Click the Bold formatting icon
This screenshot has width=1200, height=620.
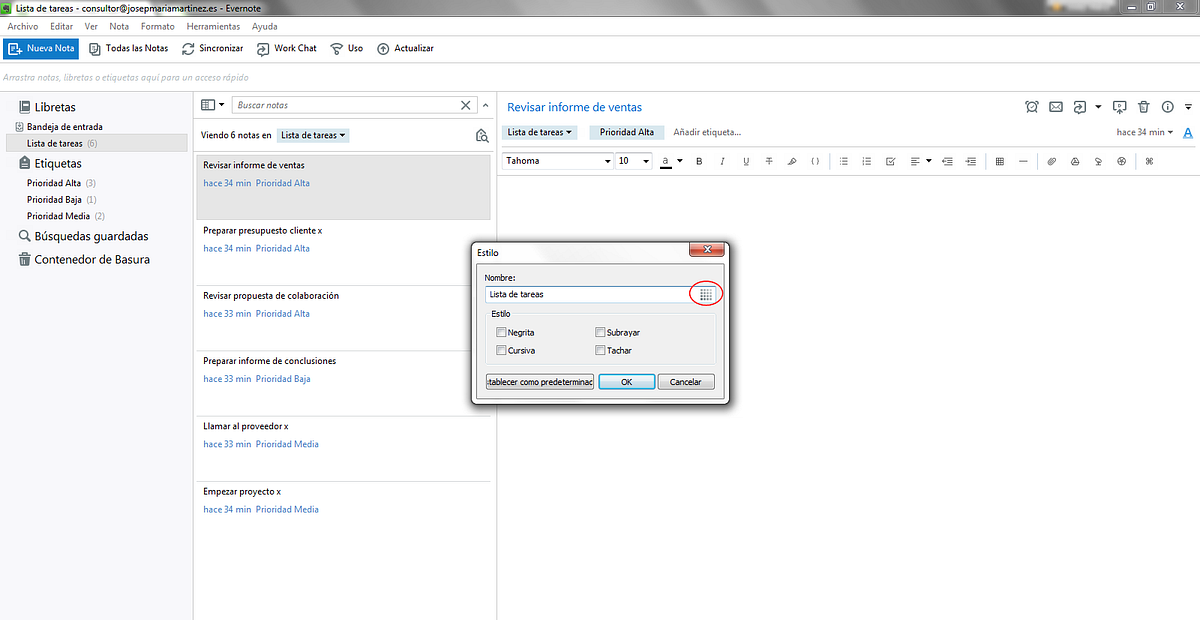[x=699, y=161]
